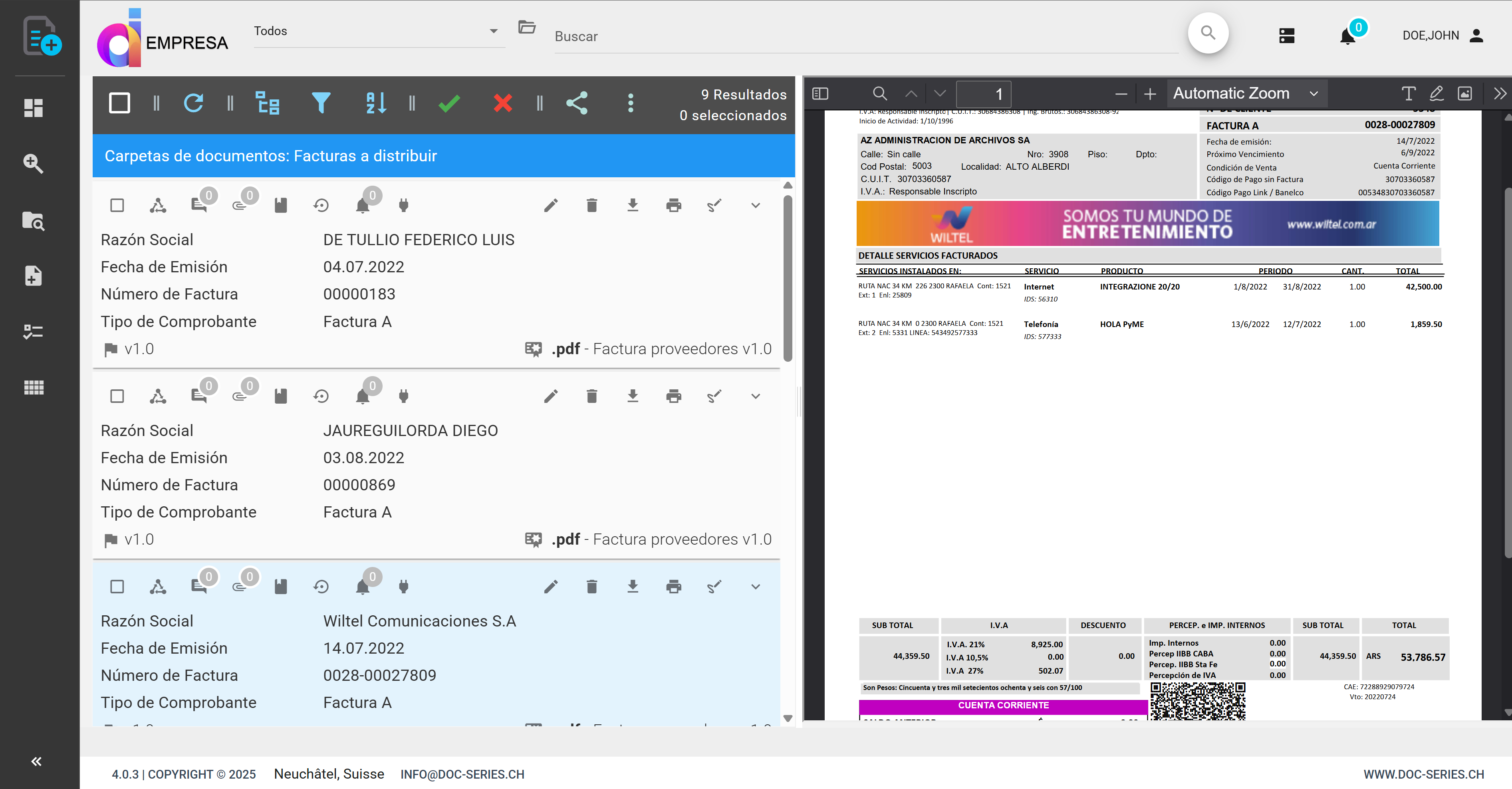Open workflow icon on DE TULLIO card
The width and height of the screenshot is (1512, 789).
point(158,206)
